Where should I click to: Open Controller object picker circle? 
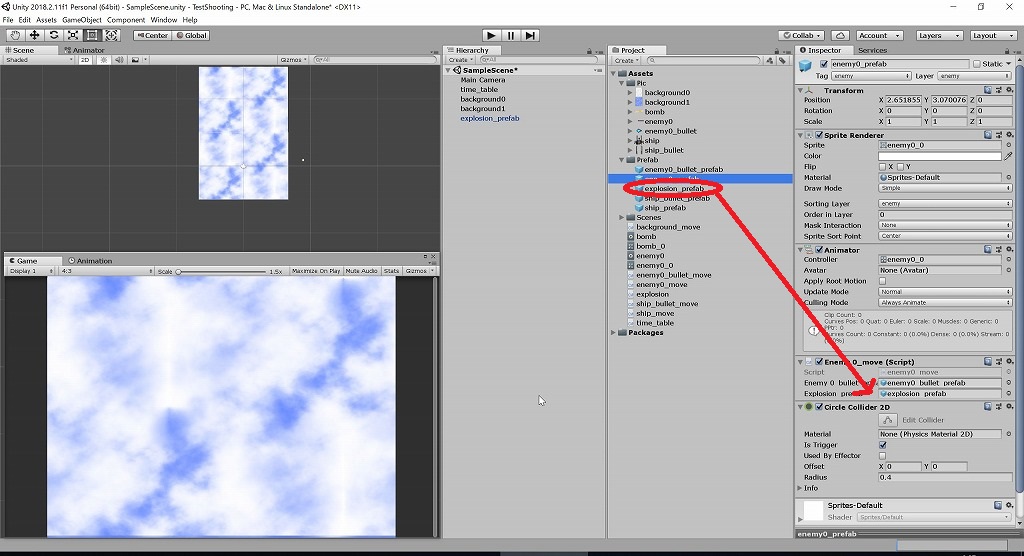coord(1009,259)
